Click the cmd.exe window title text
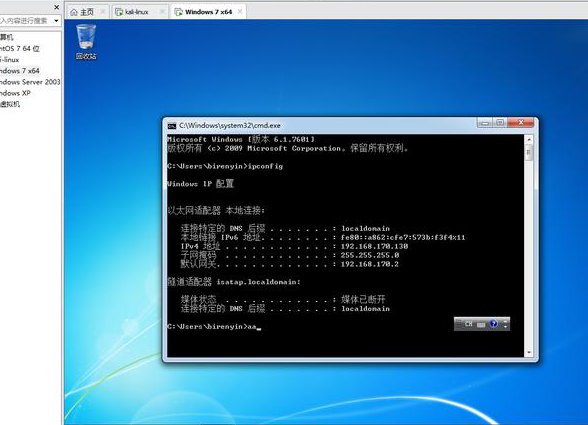 point(230,126)
